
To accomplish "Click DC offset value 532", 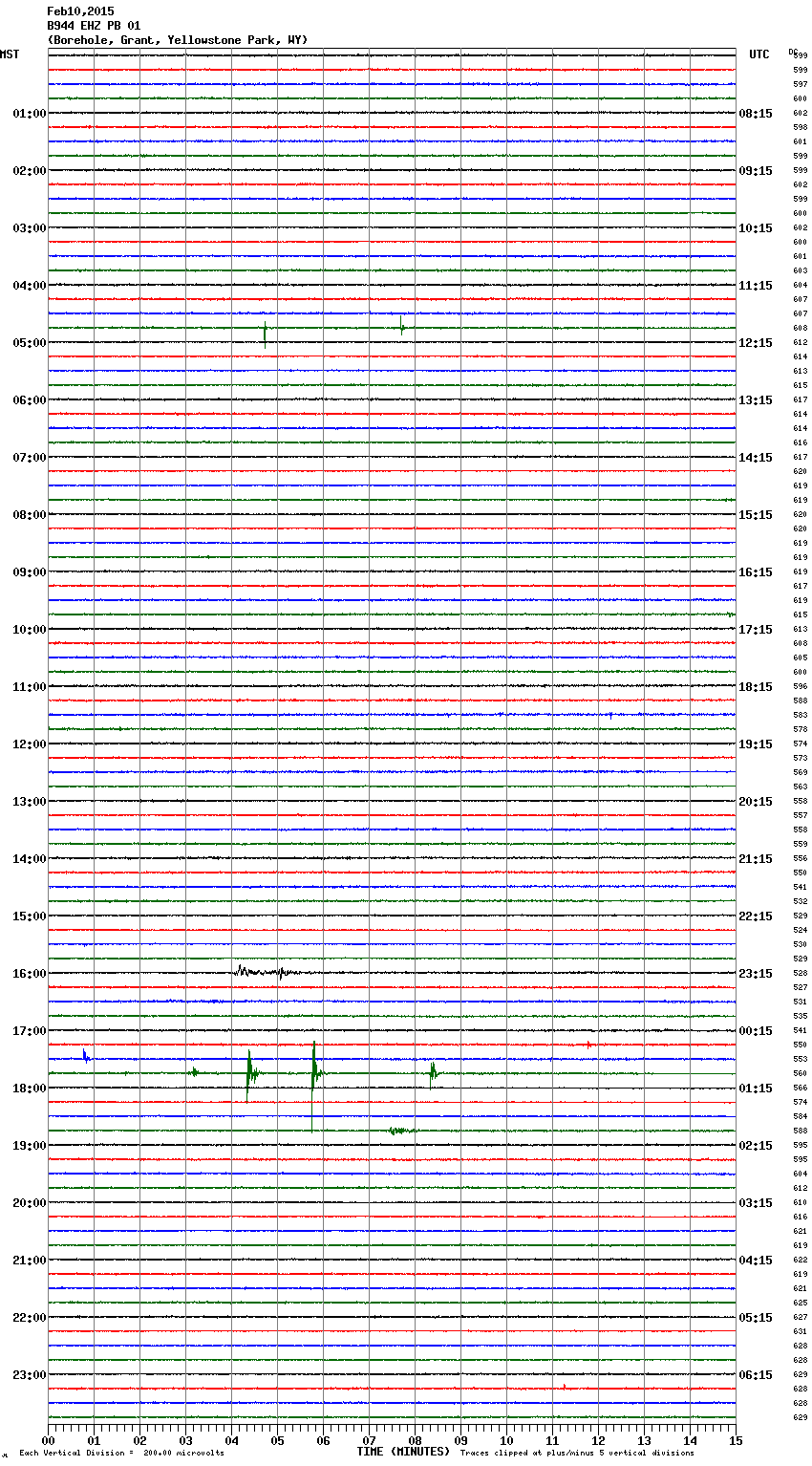I will pos(801,901).
